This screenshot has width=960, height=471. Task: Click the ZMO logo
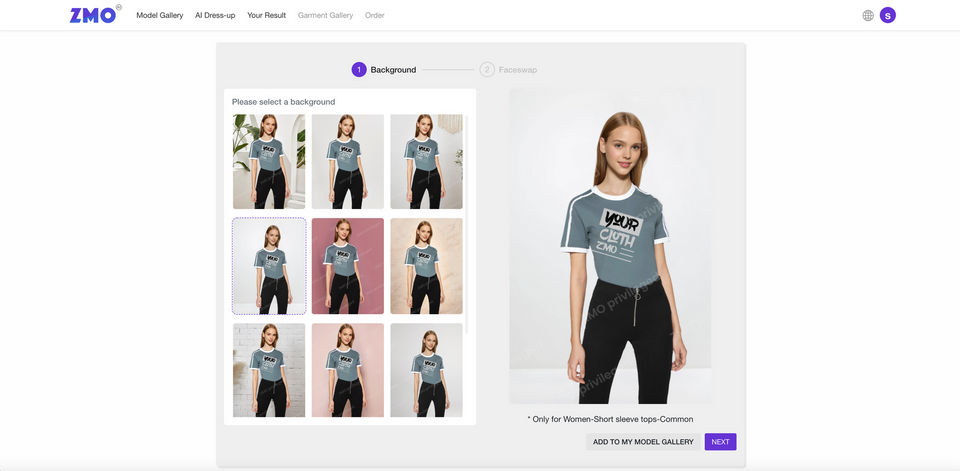tap(93, 15)
